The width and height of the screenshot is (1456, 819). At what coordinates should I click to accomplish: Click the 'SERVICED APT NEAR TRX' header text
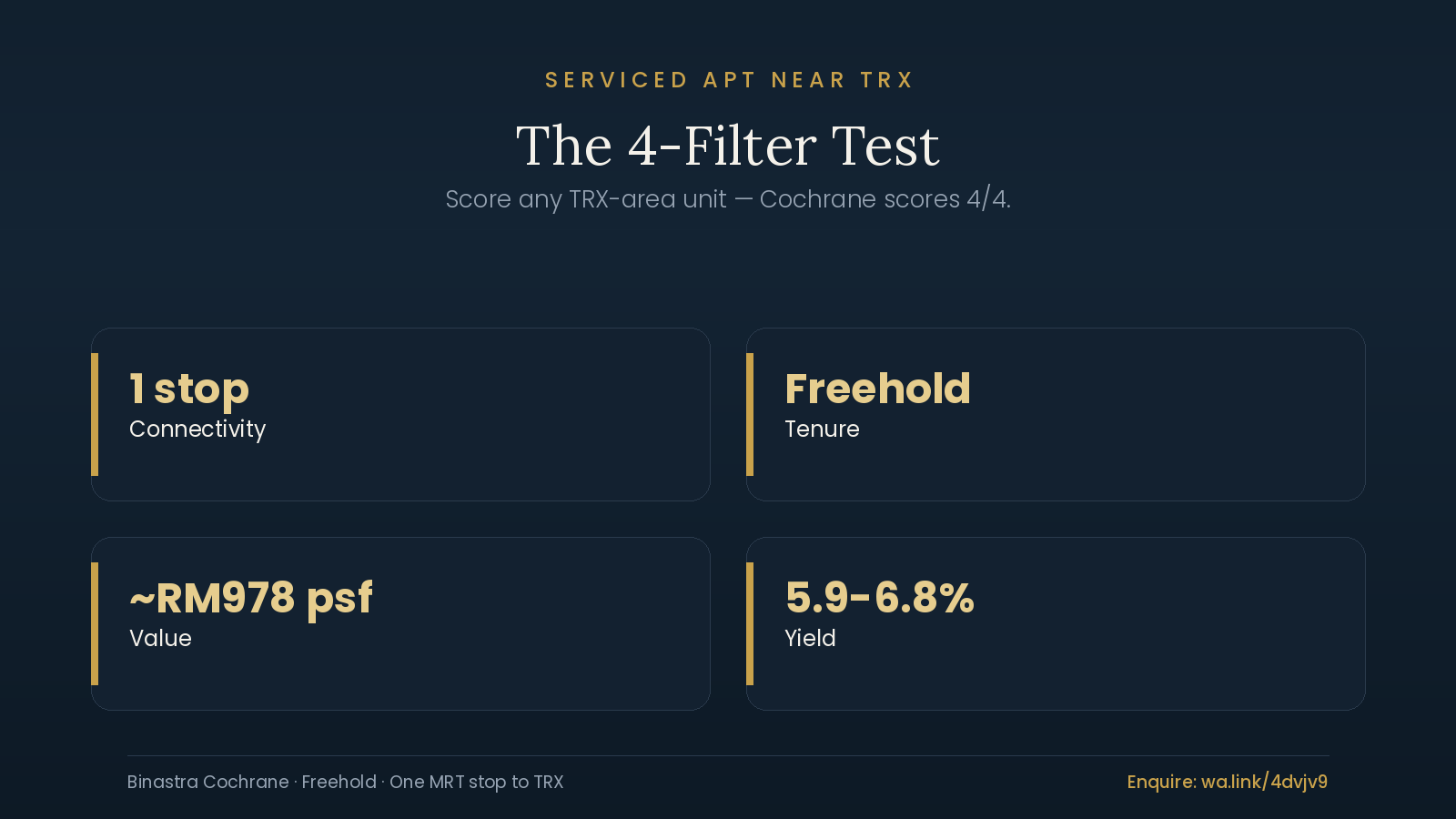click(728, 80)
